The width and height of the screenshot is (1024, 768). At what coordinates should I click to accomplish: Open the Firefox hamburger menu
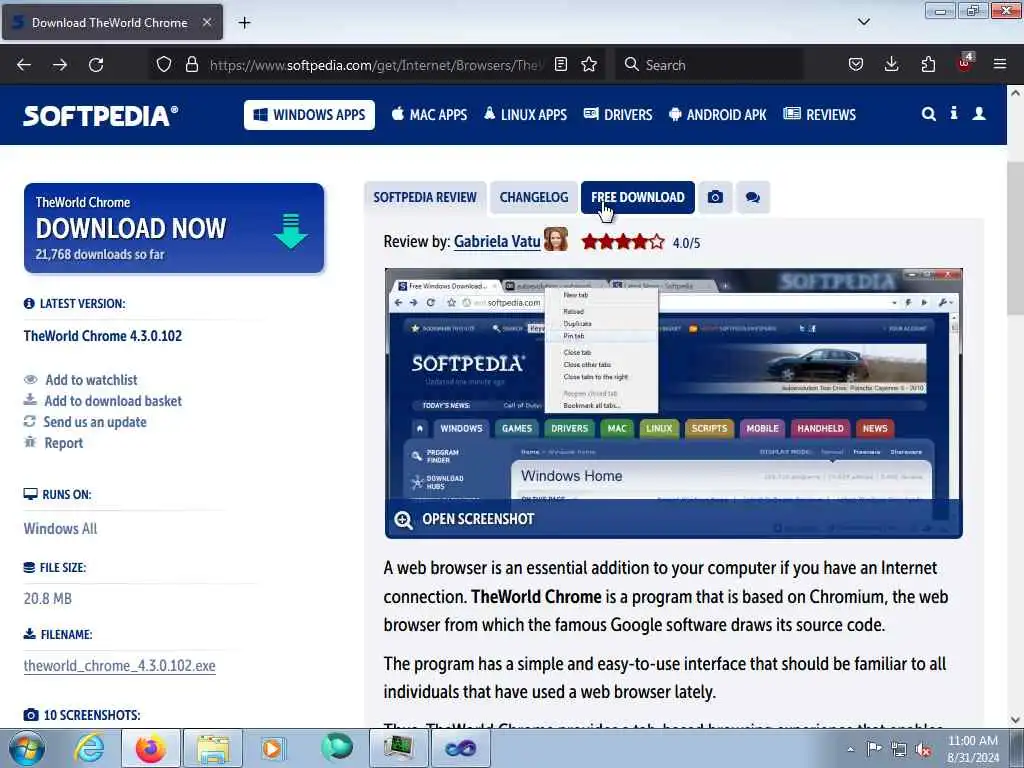click(1000, 65)
